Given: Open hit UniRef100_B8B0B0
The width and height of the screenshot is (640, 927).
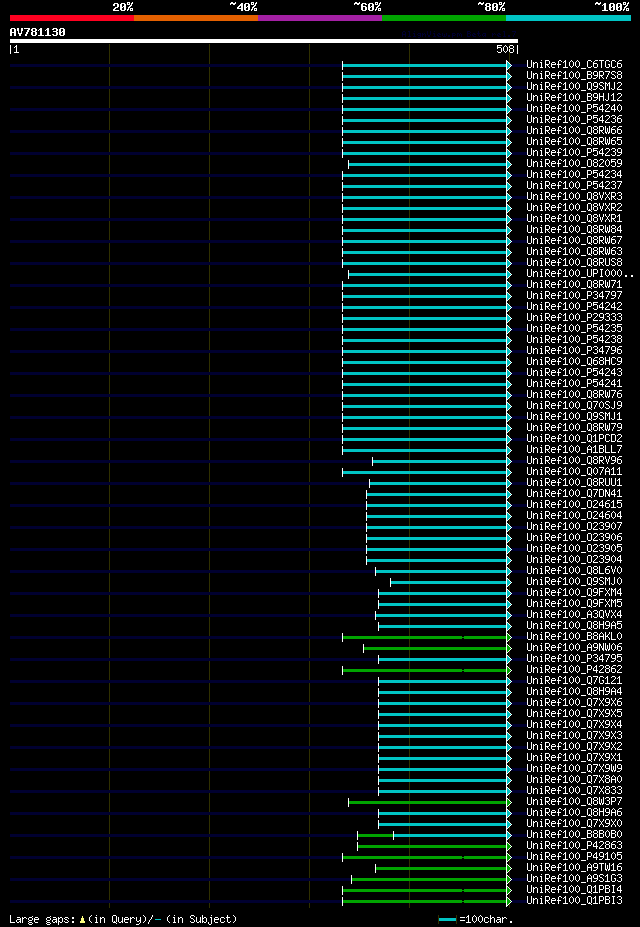Looking at the screenshot, I should pyautogui.click(x=574, y=835).
